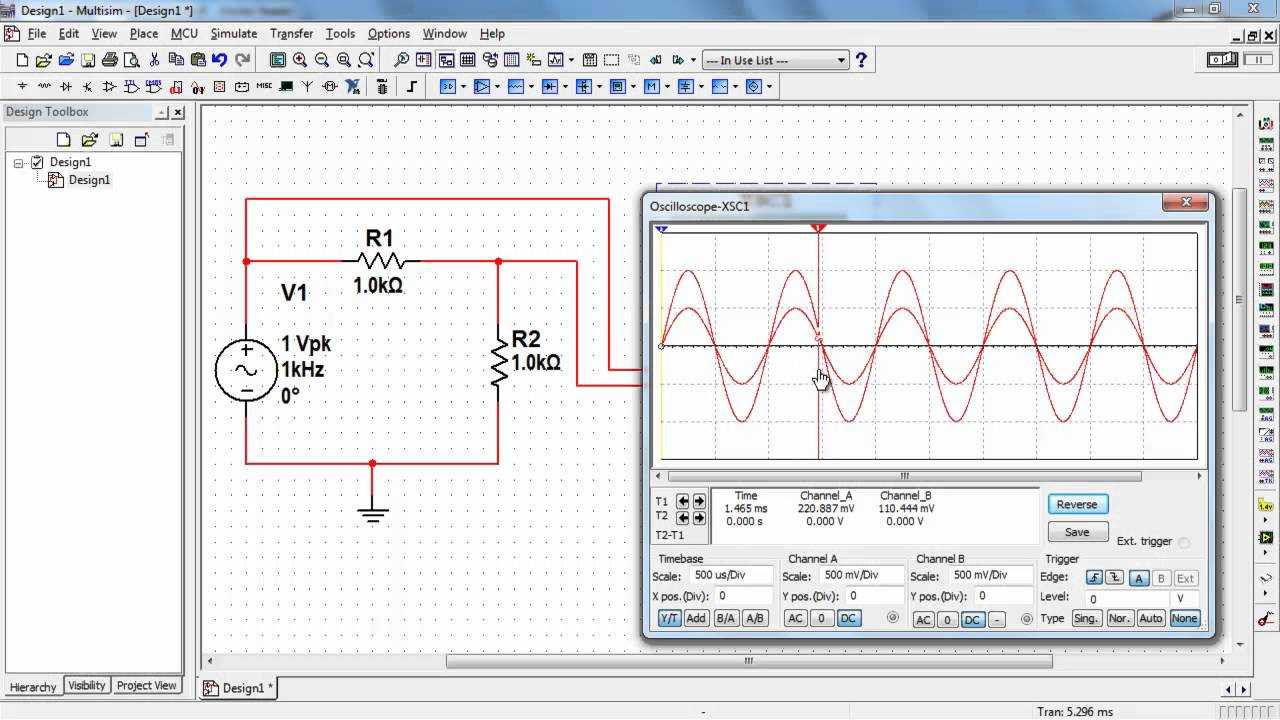Viewport: 1280px width, 720px height.
Task: Click the New design icon in main toolbar
Action: (x=22, y=60)
